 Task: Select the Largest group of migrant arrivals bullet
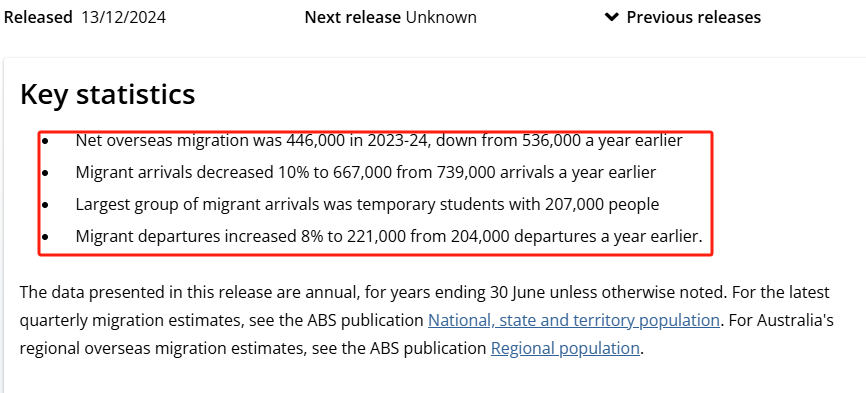pos(367,205)
